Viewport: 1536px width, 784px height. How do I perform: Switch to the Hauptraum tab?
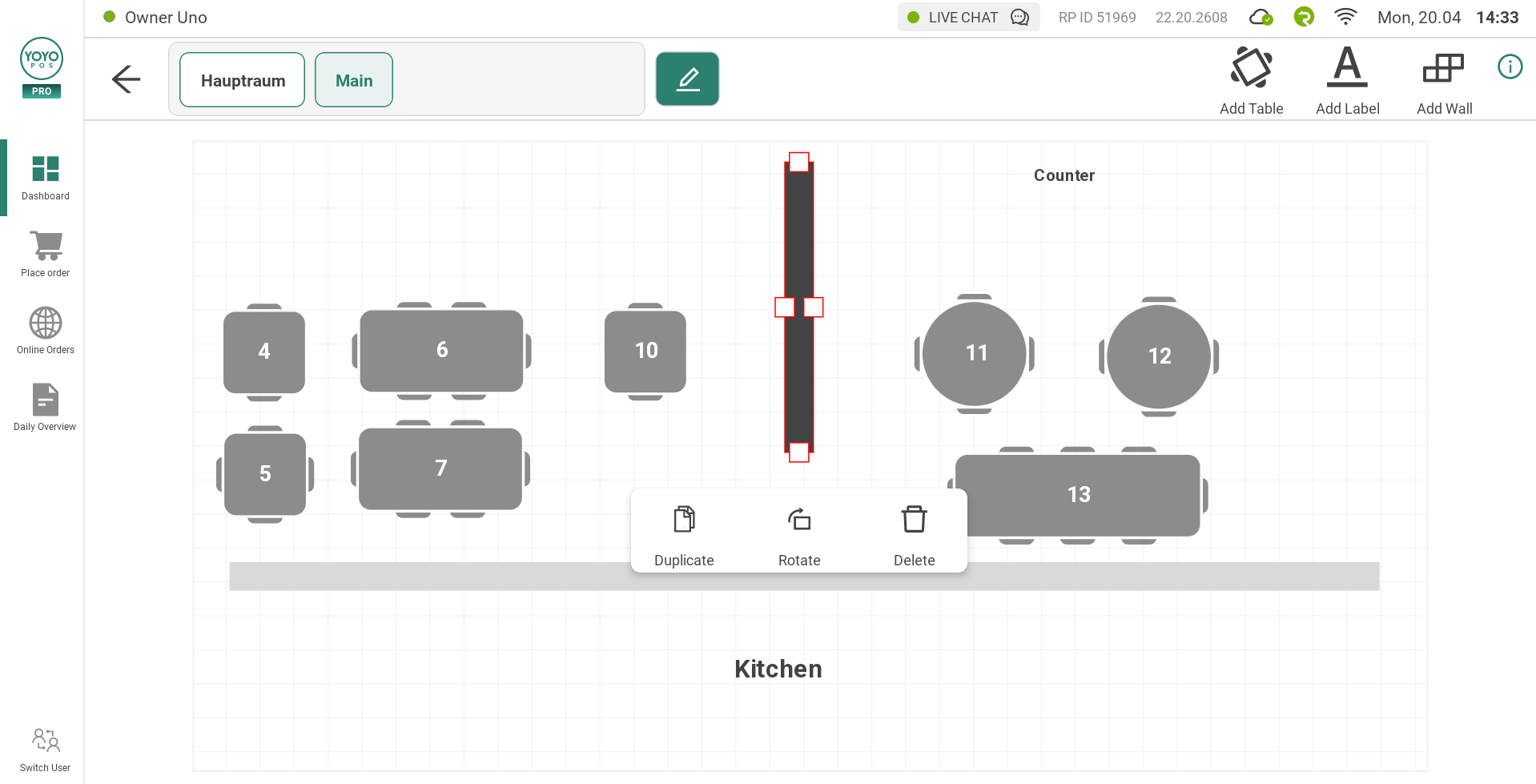(243, 80)
